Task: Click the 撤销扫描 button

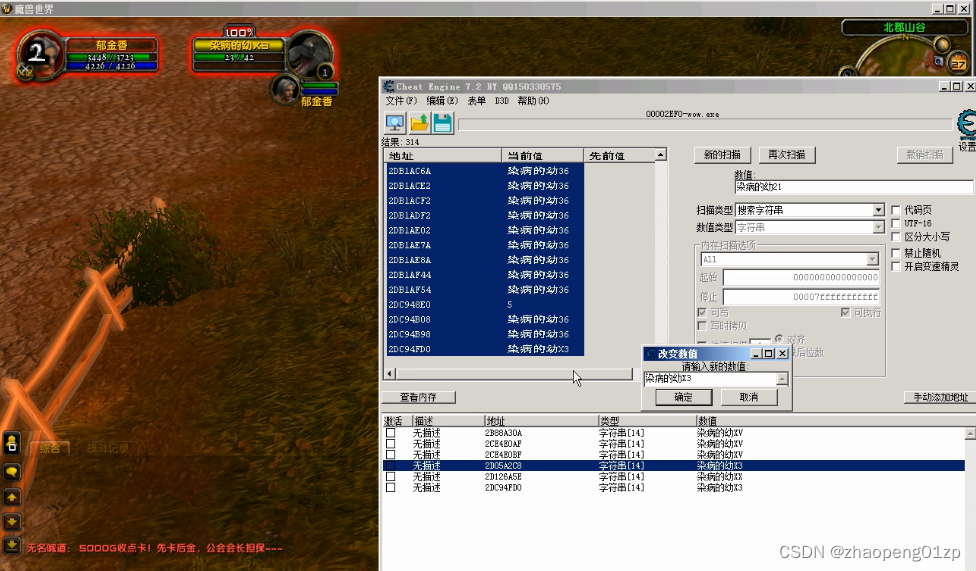Action: (924, 154)
